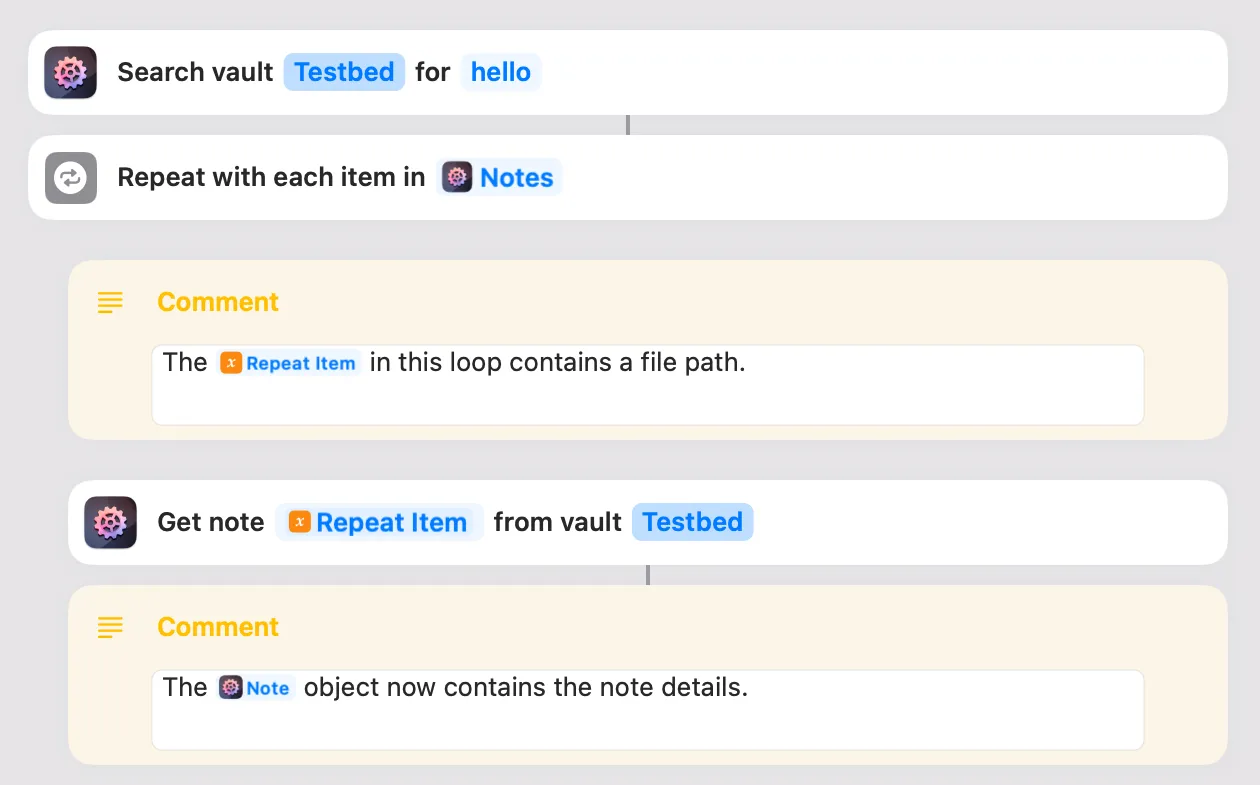Select the Testbed vault variable in Search vault
Screen dimensions: 1260x785
click(x=344, y=71)
